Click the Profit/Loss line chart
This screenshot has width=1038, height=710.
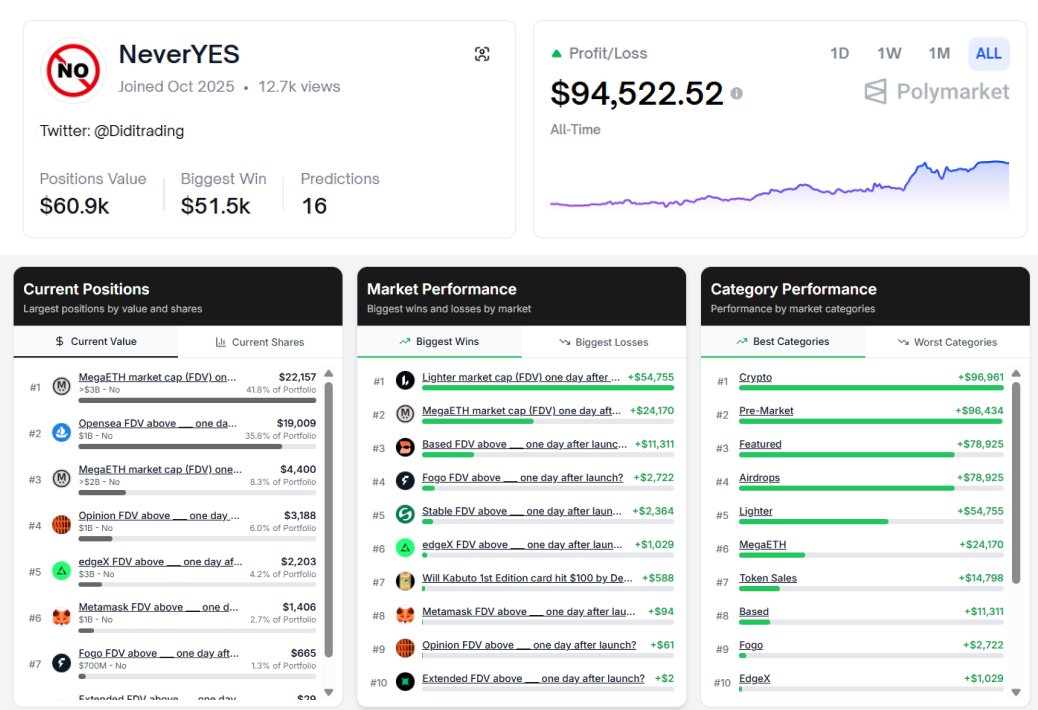tap(780, 184)
